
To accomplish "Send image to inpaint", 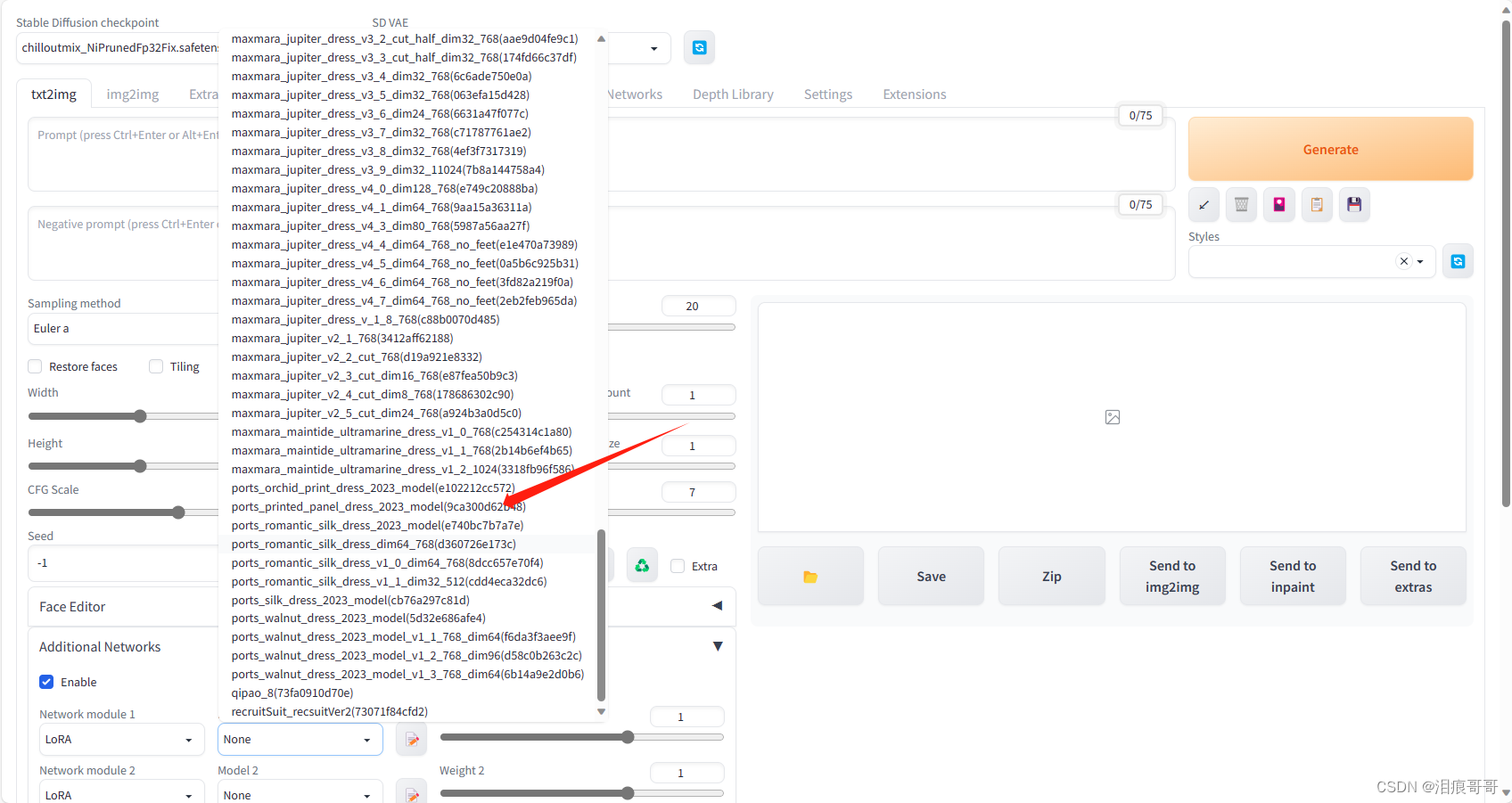I will click(1293, 577).
